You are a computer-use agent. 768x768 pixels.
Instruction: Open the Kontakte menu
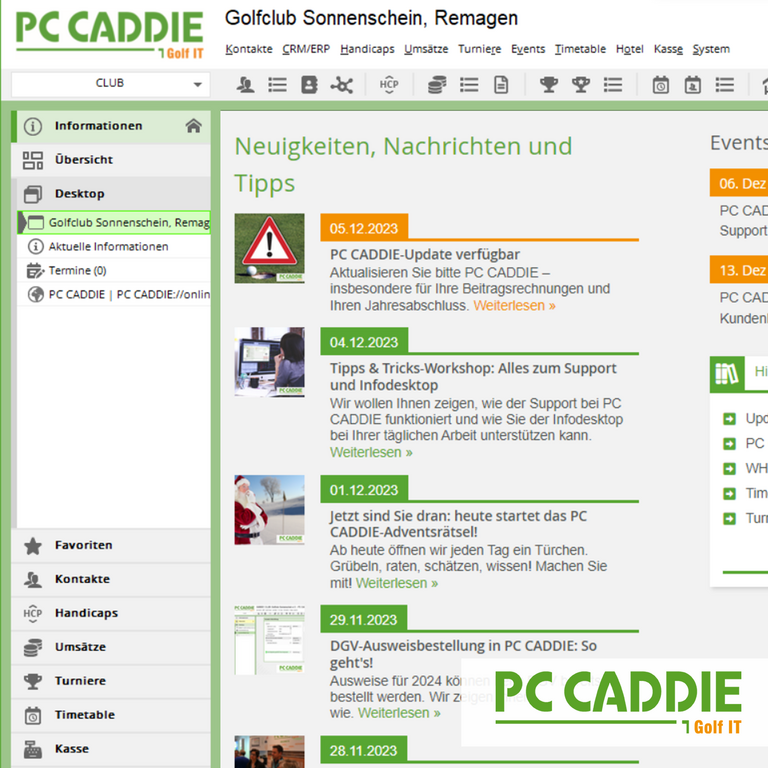tap(249, 49)
